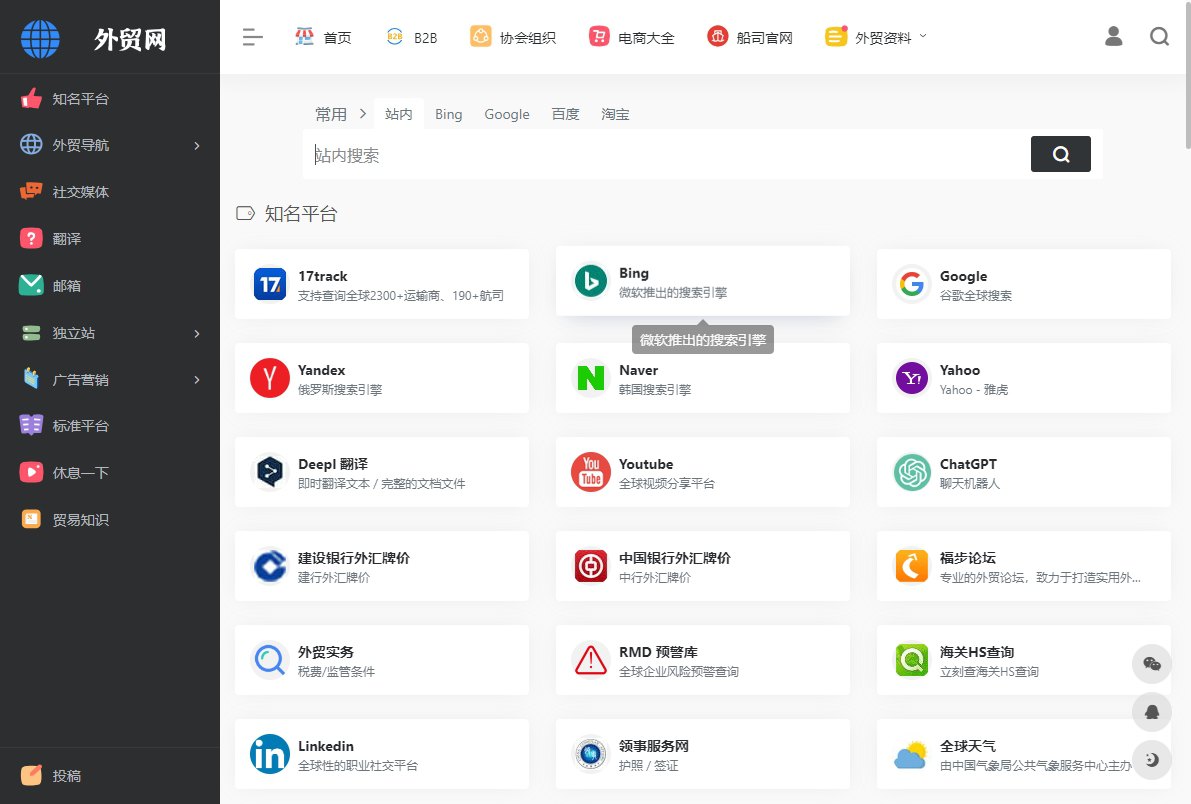Switch to the Google search tab
The height and width of the screenshot is (804, 1191).
coord(507,114)
